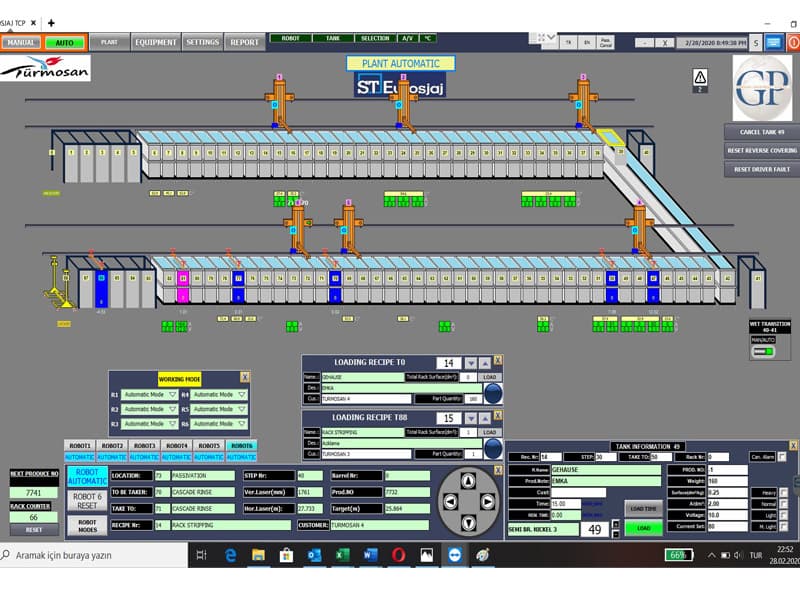Click the red power shutdown icon
The image size is (800, 600).
point(793,42)
